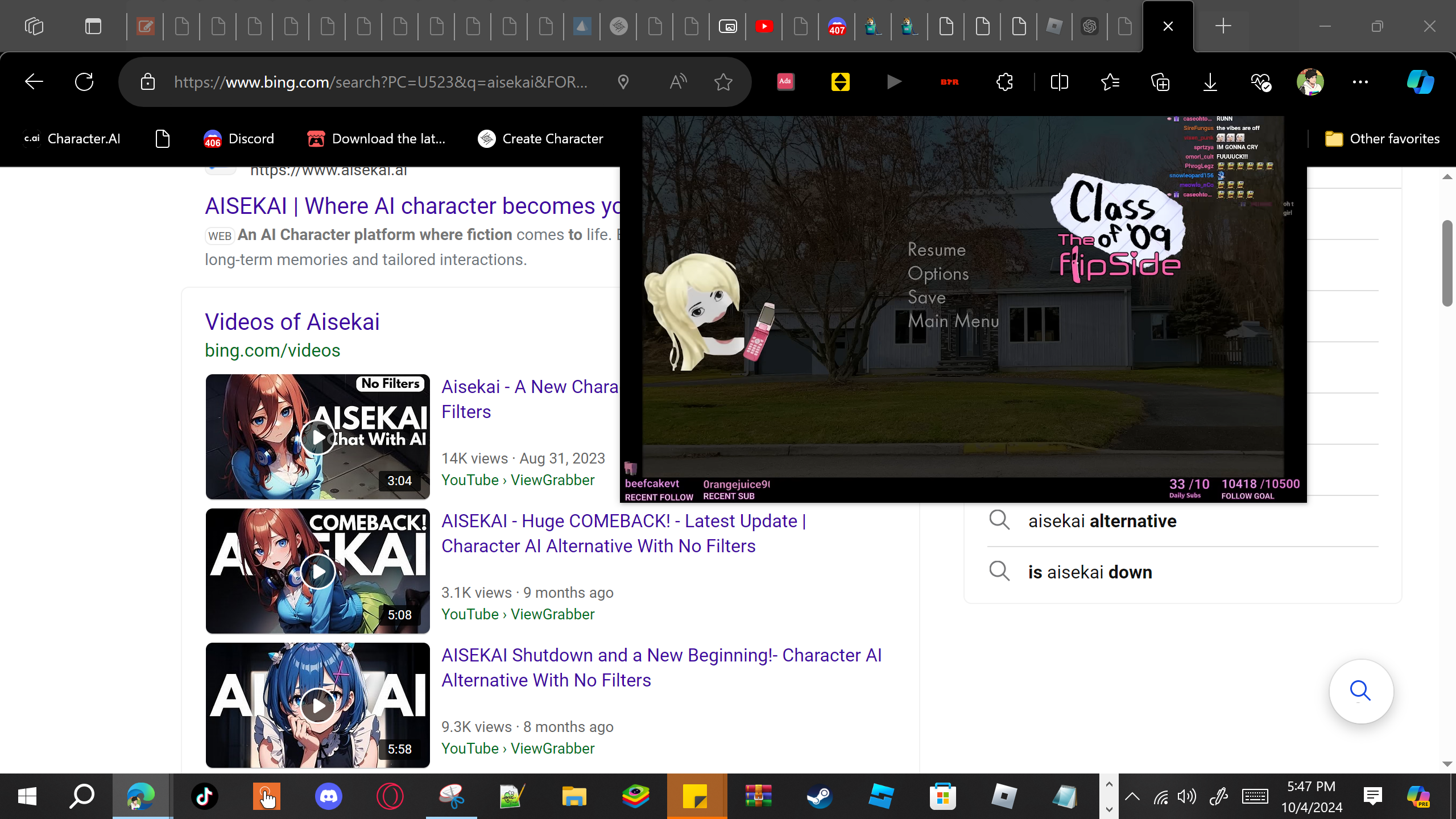The image size is (1456, 819).
Task: Open Microsoft Store from the taskbar
Action: click(942, 796)
